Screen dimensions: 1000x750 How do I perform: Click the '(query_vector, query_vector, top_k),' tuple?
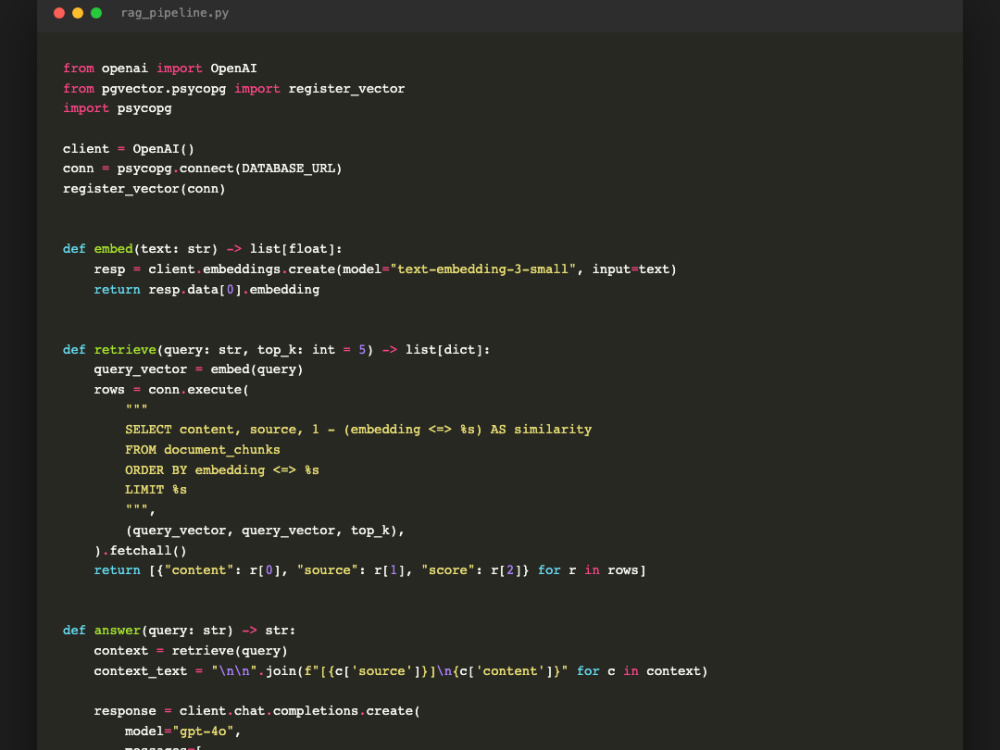[x=265, y=531]
